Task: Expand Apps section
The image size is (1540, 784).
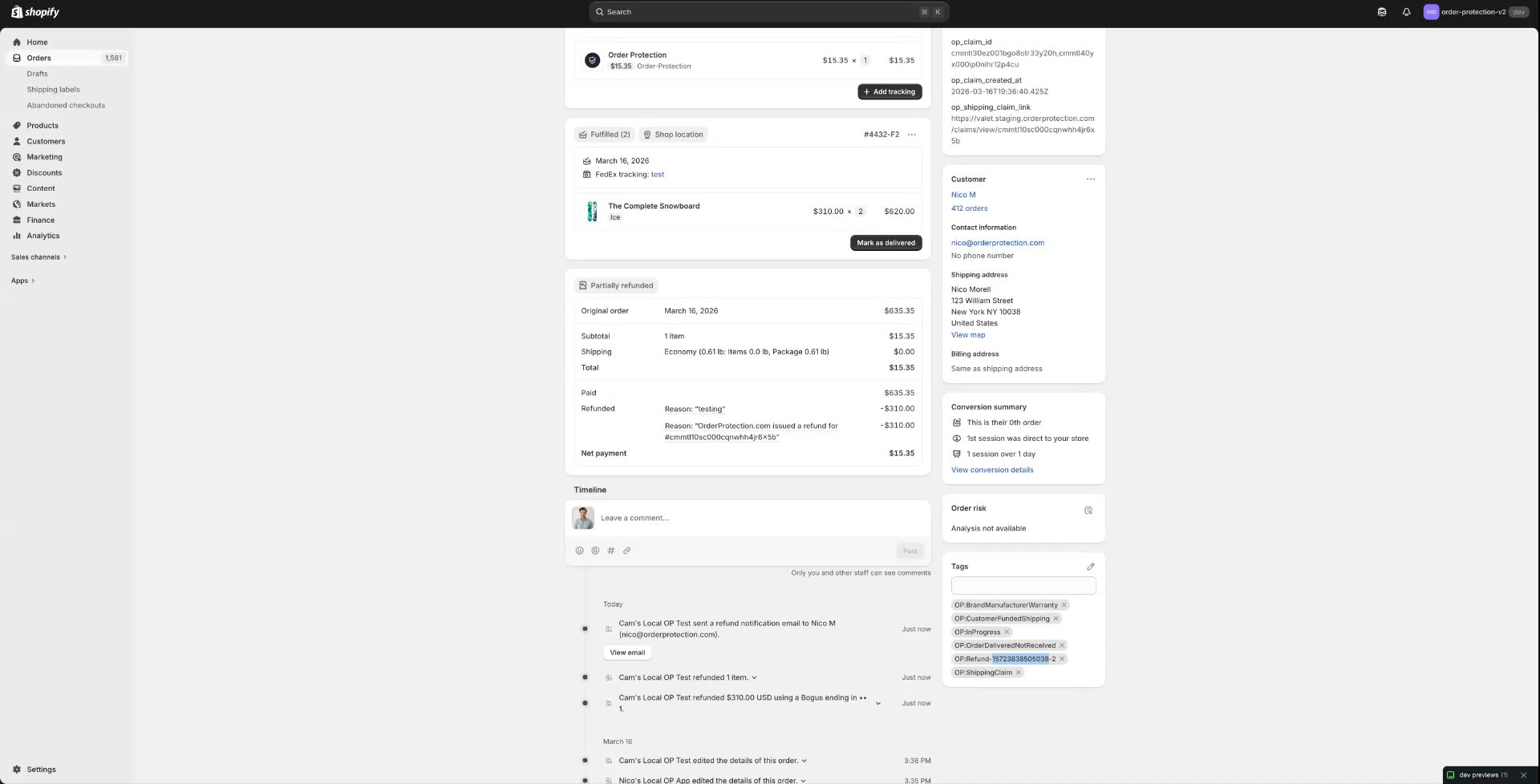Action: coord(22,281)
